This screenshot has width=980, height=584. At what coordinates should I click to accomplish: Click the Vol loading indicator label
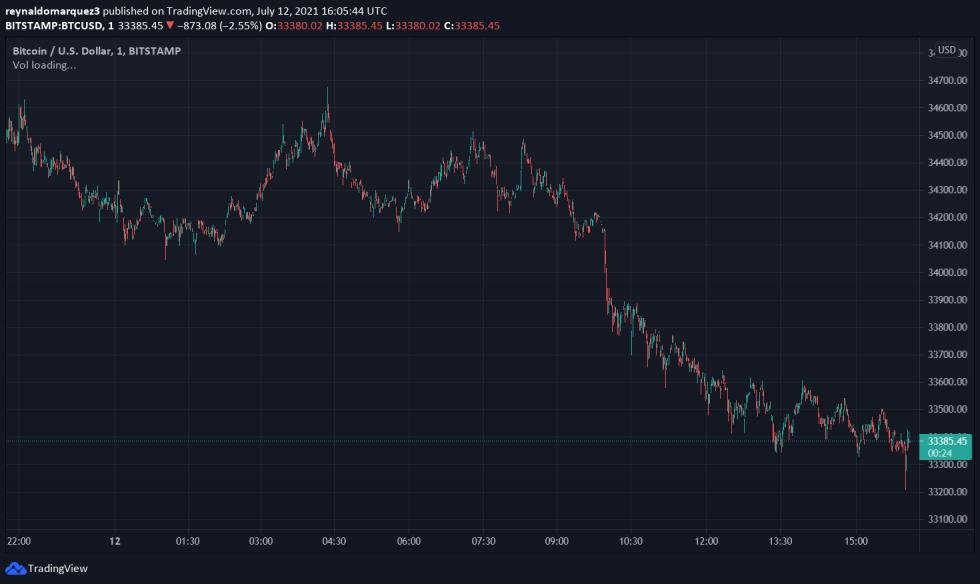(44, 65)
